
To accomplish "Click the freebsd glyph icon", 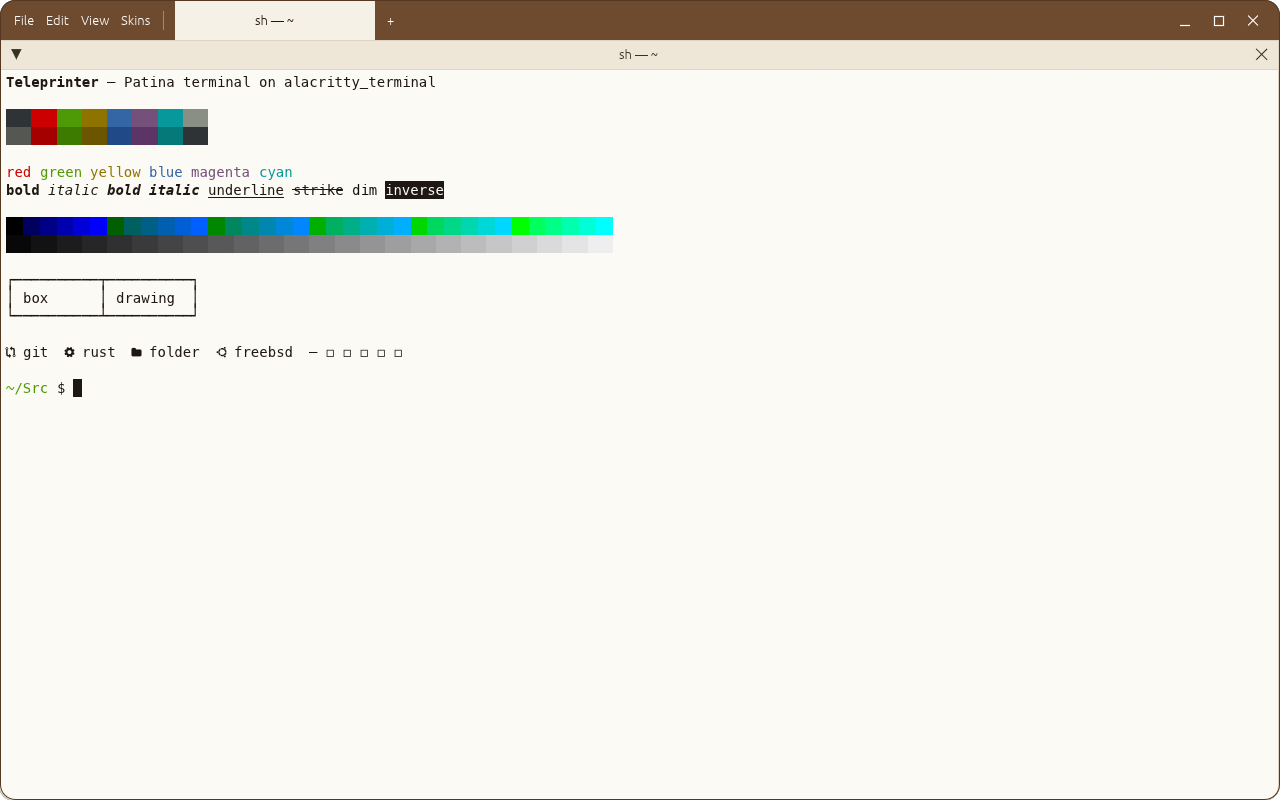I will (222, 352).
